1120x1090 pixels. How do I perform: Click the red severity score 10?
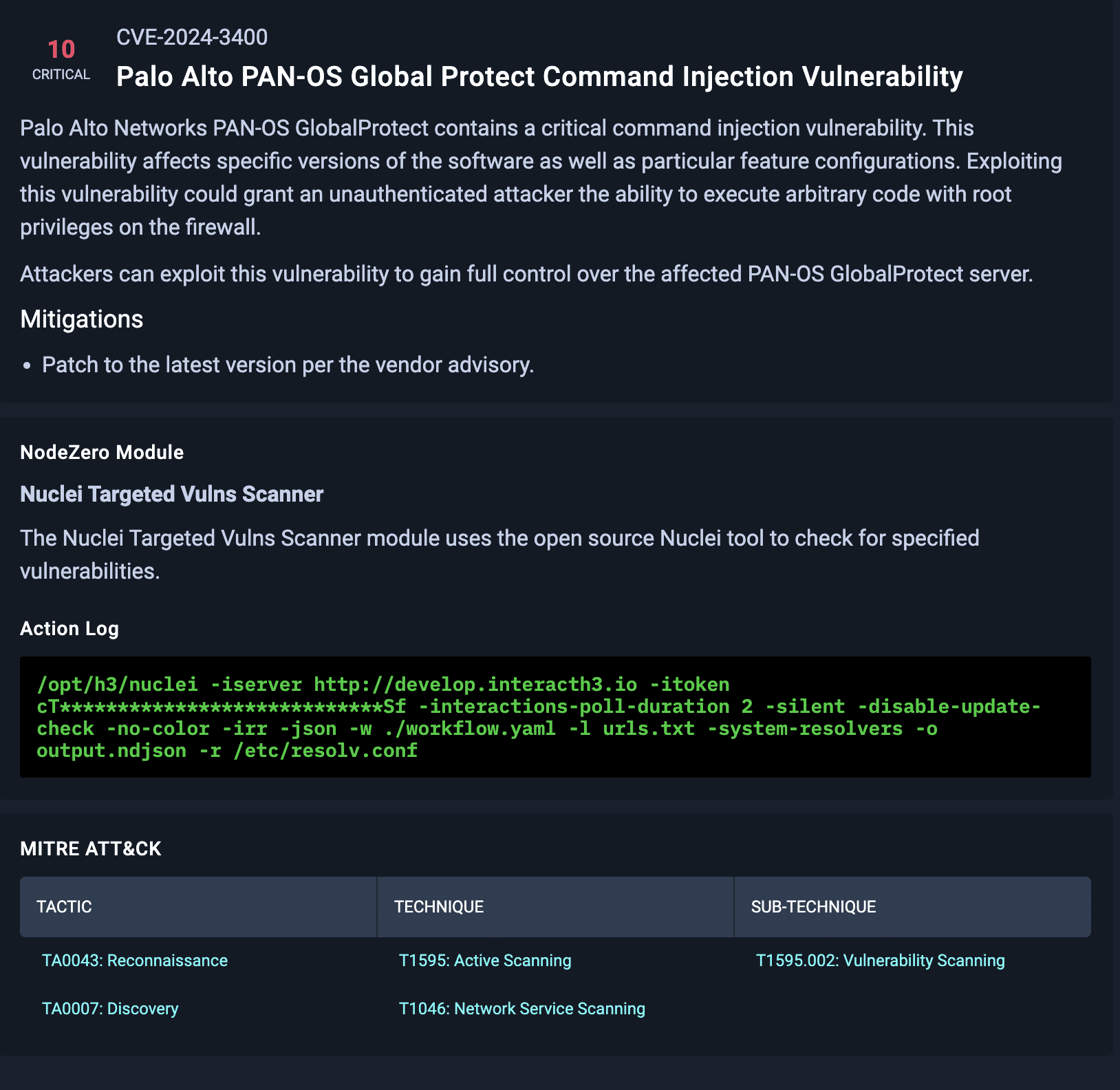[x=61, y=50]
